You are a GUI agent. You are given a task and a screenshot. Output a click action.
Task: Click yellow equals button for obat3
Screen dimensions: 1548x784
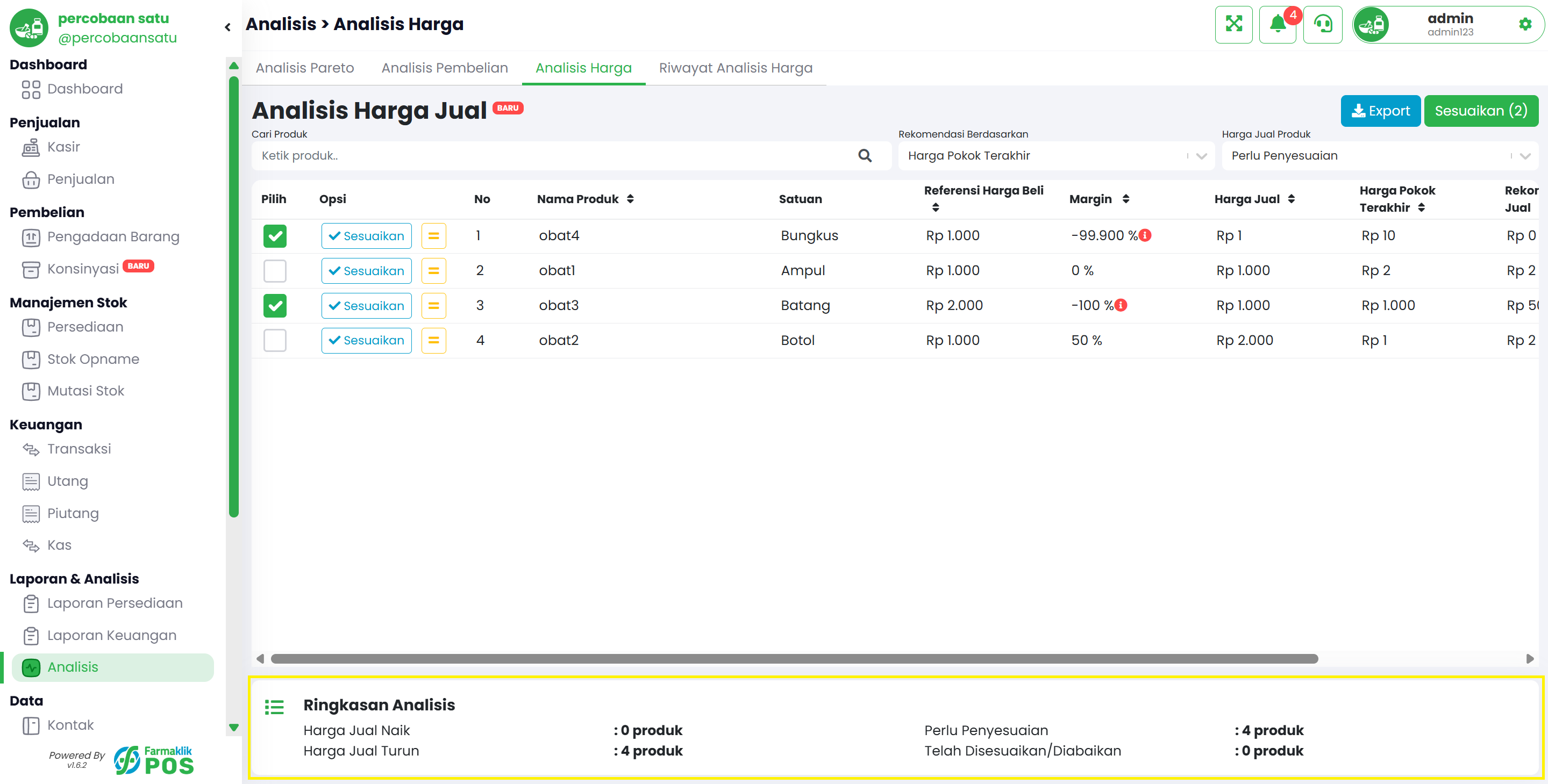(433, 306)
